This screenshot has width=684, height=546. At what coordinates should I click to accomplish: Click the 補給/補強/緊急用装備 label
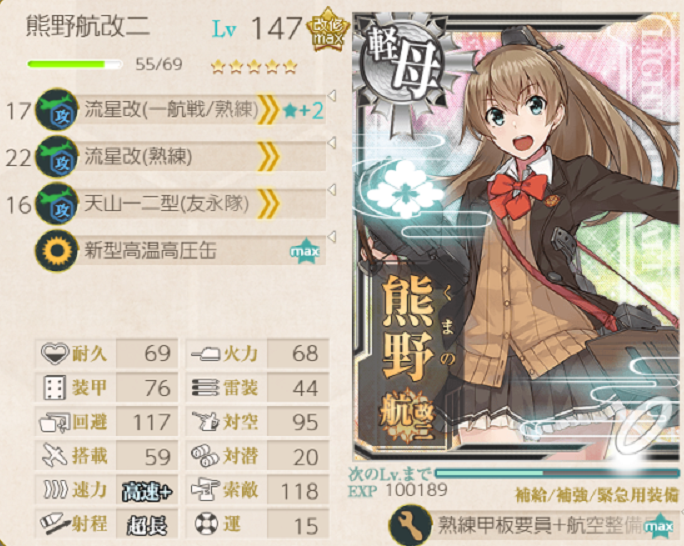597,495
